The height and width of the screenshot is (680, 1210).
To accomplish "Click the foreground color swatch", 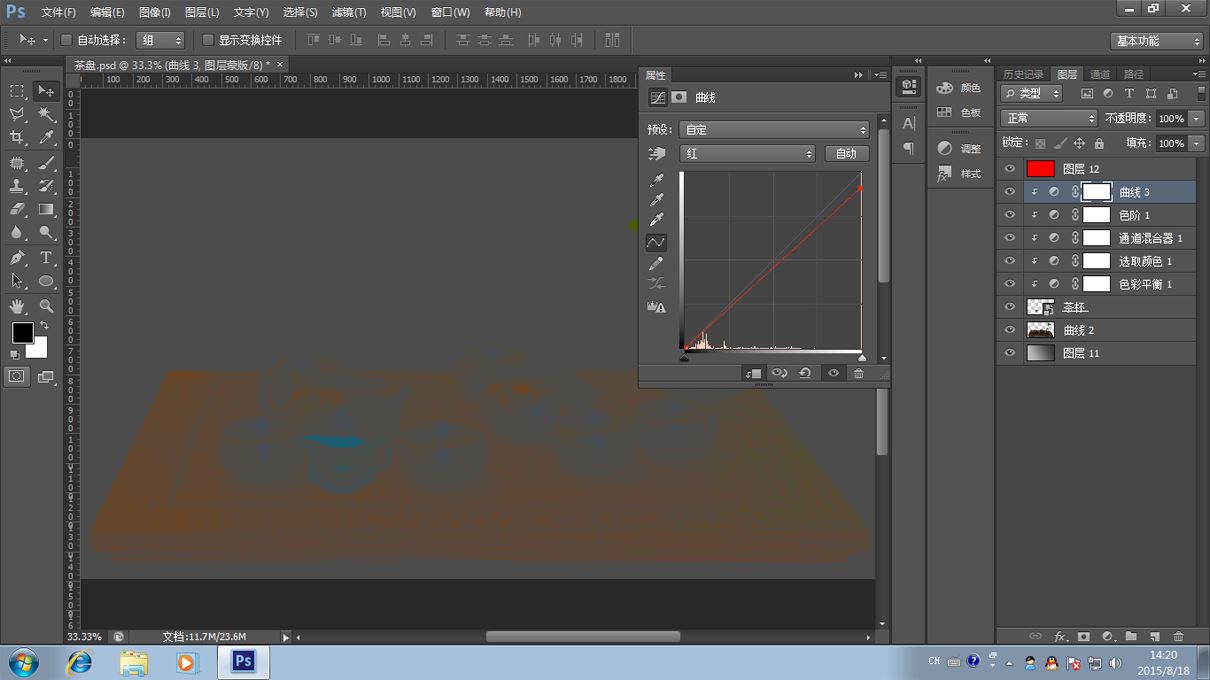I will point(22,333).
